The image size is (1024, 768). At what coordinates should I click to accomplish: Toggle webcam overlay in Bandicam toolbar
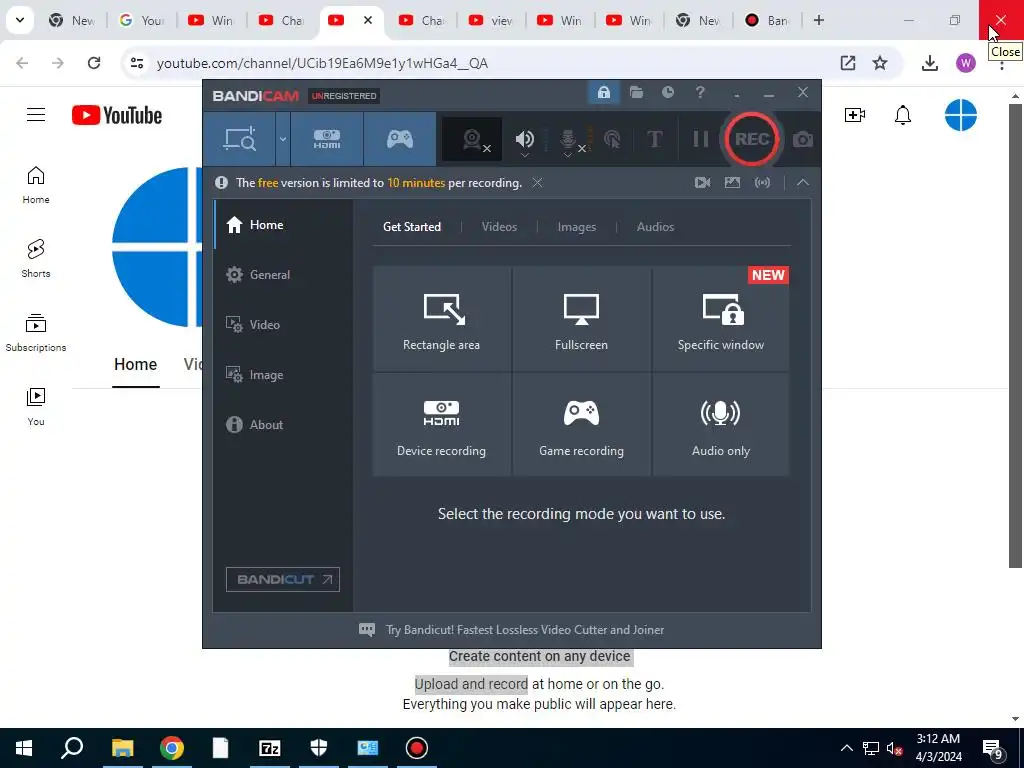472,139
